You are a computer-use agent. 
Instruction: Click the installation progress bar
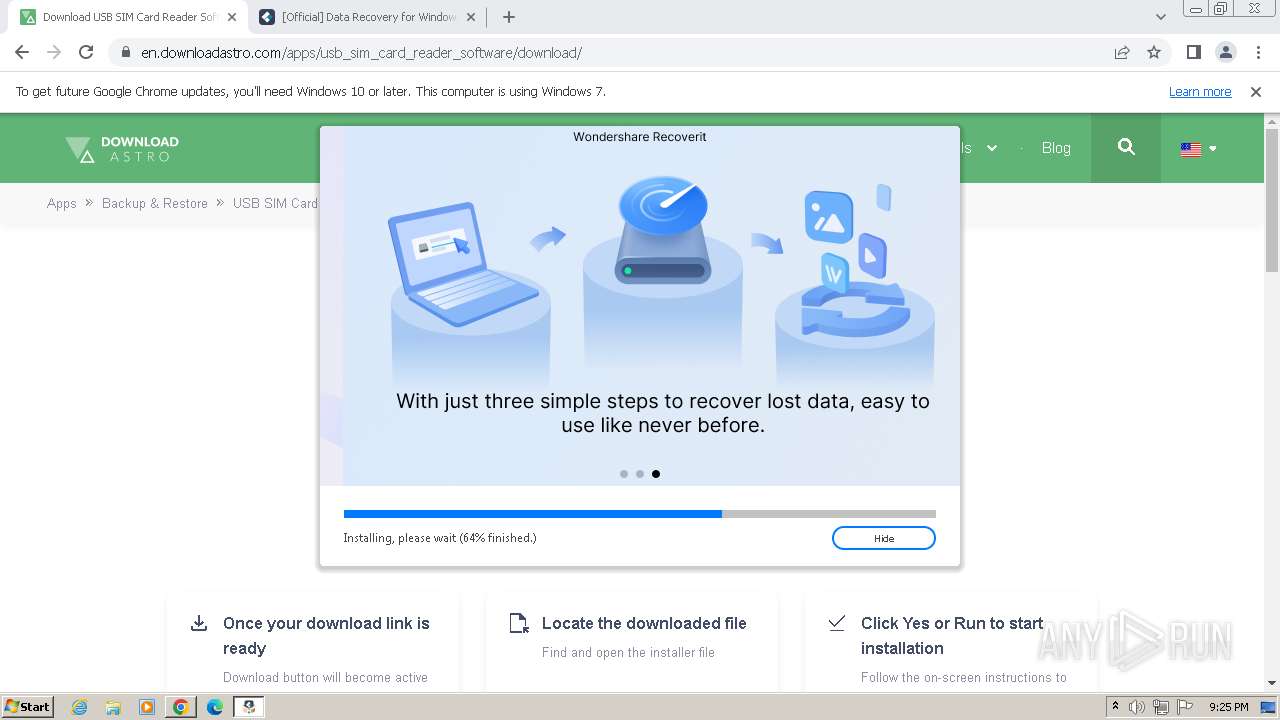[x=639, y=514]
